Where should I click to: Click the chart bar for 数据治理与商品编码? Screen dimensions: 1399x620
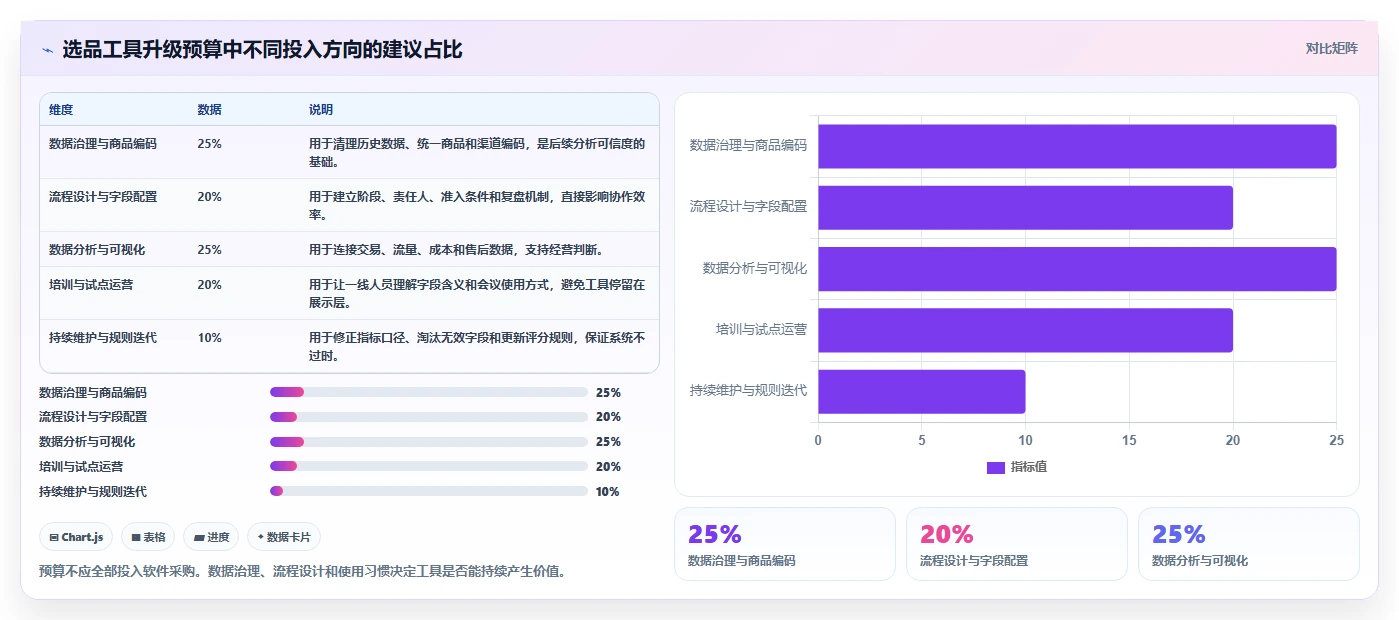point(1077,146)
